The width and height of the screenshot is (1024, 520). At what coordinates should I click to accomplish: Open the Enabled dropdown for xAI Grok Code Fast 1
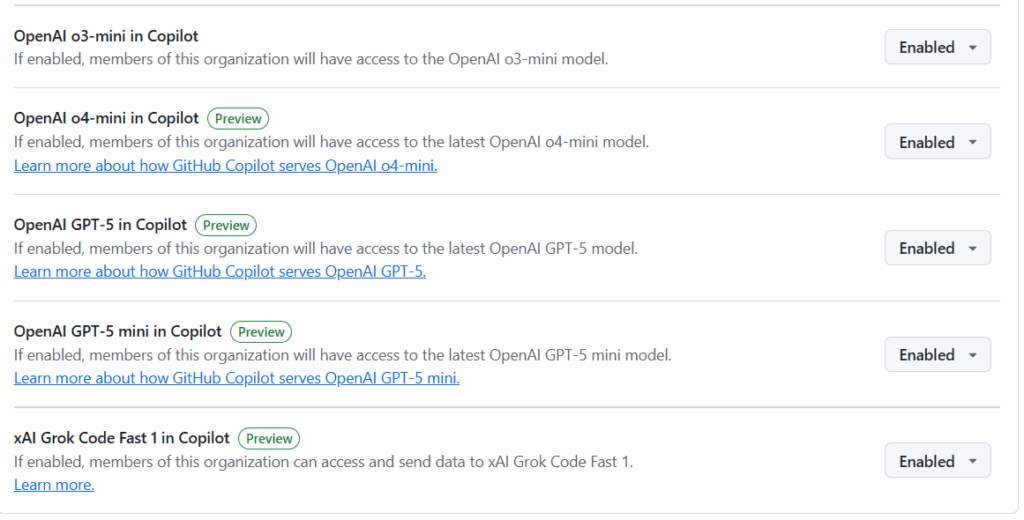(x=937, y=461)
